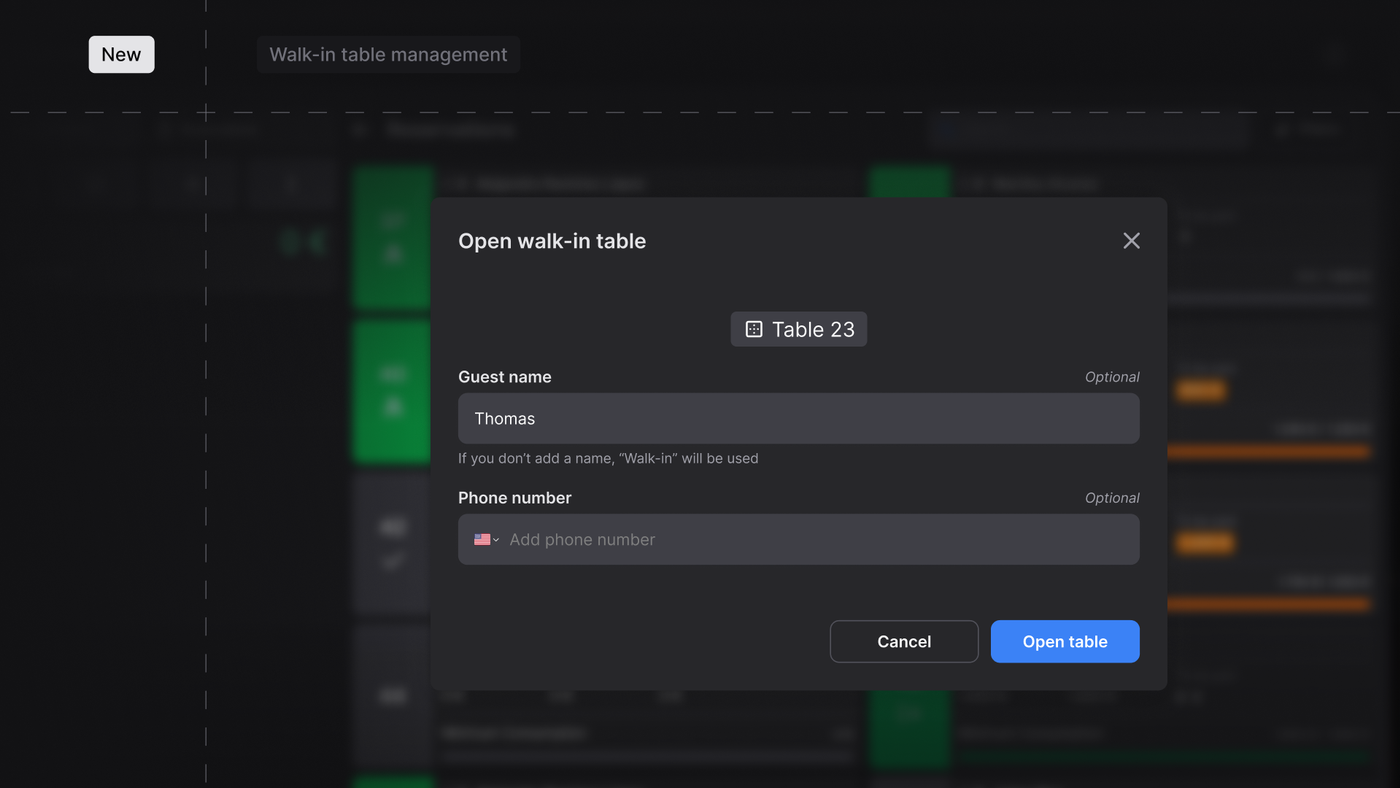The image size is (1400, 788).
Task: Click Optional text beside Phone number
Action: click(x=1112, y=498)
